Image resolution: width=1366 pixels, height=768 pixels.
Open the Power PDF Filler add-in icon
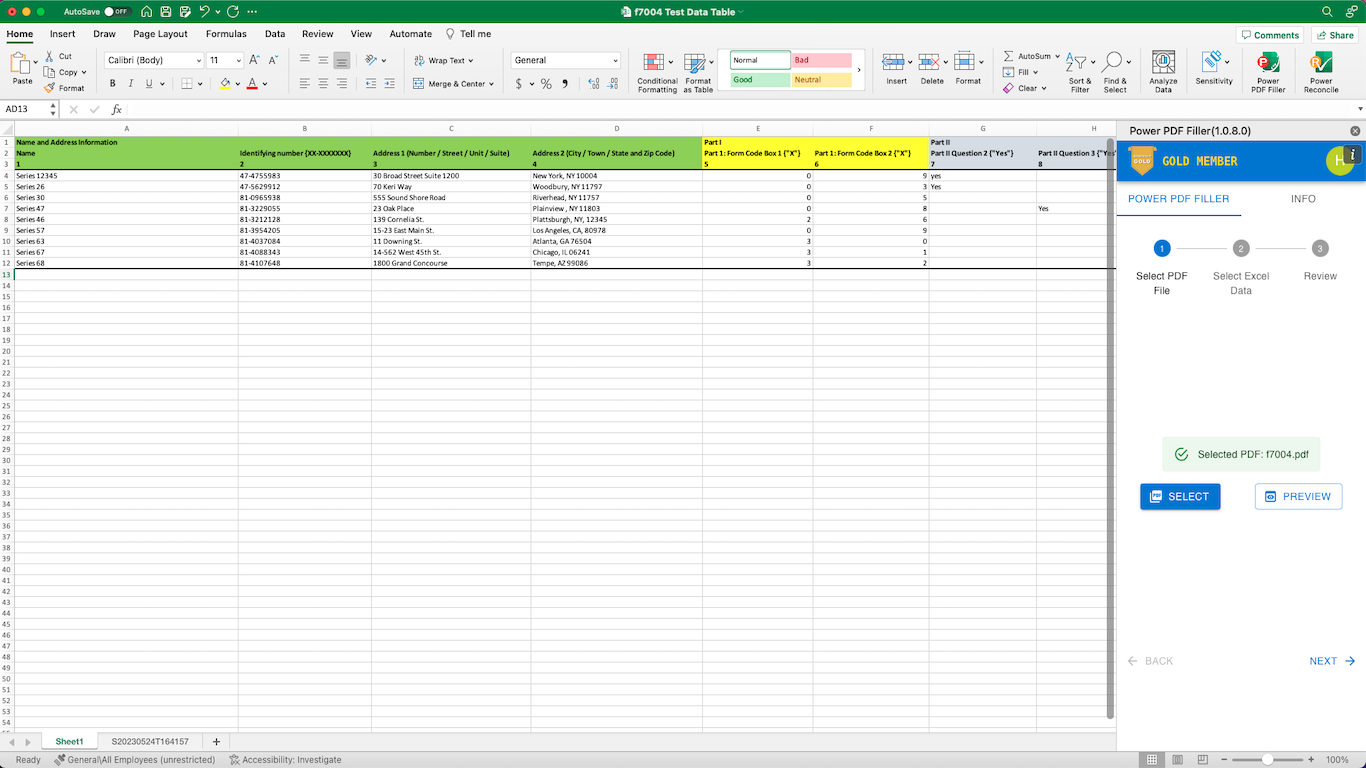[1268, 68]
